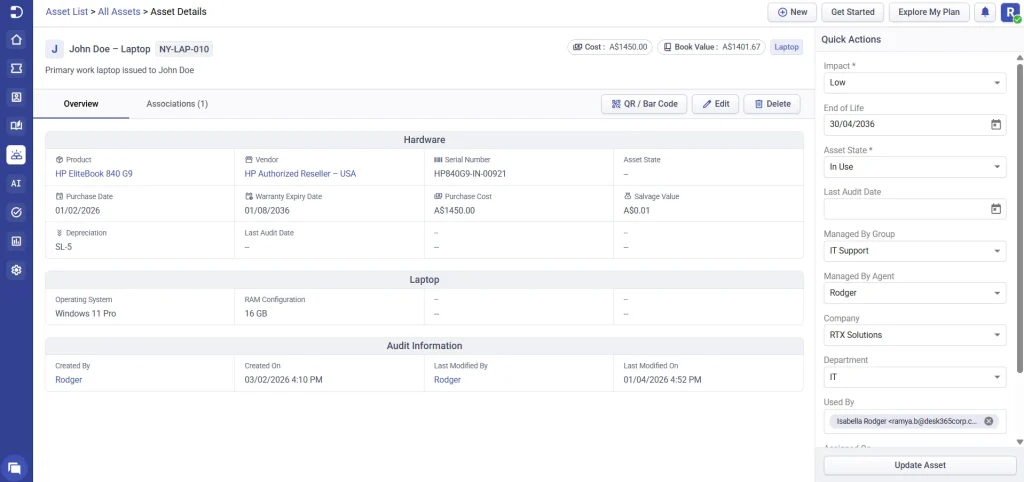Click the Book Value A$1401.67 badge

[x=711, y=47]
